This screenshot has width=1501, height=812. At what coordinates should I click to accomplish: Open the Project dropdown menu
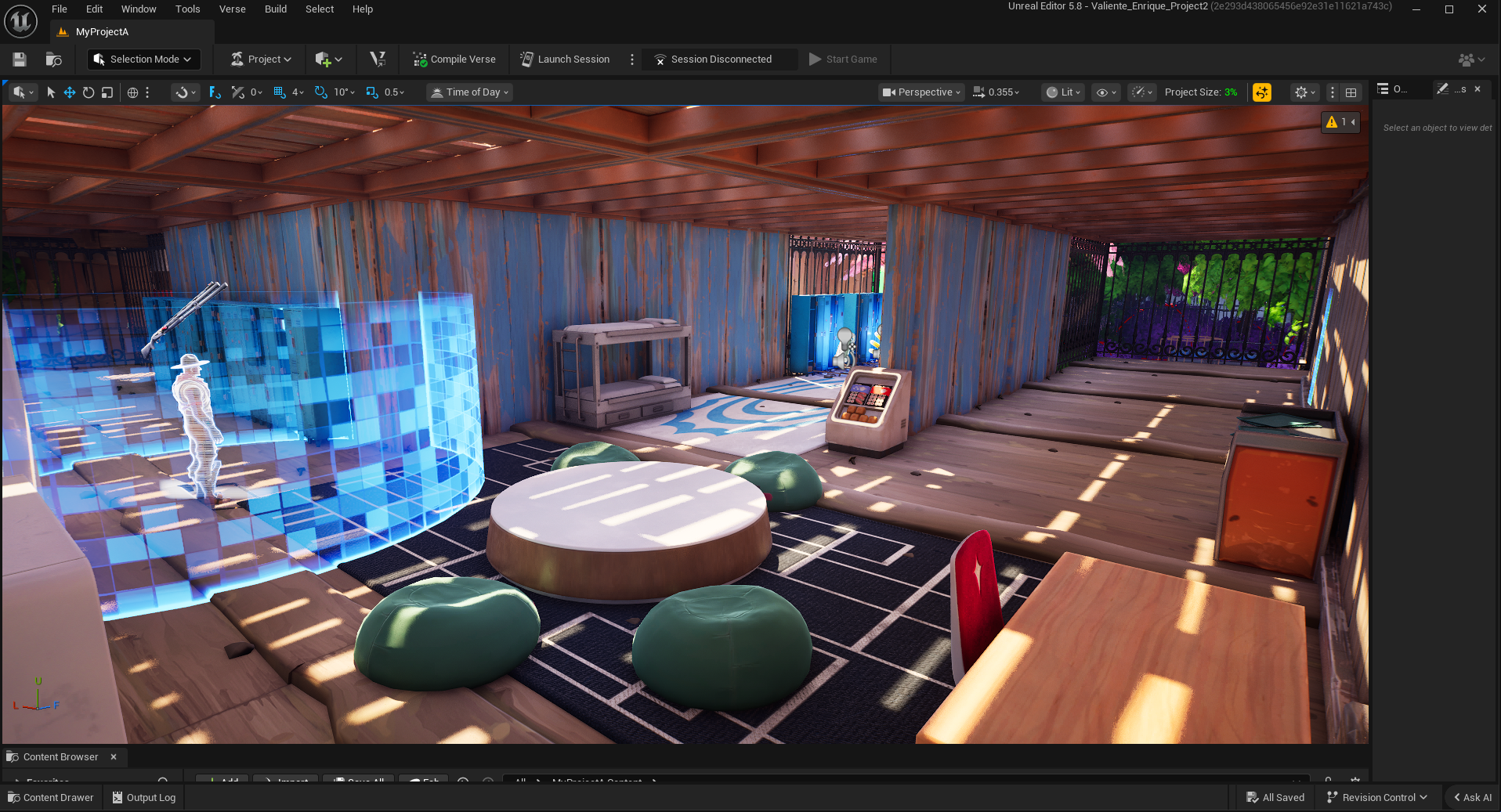261,60
